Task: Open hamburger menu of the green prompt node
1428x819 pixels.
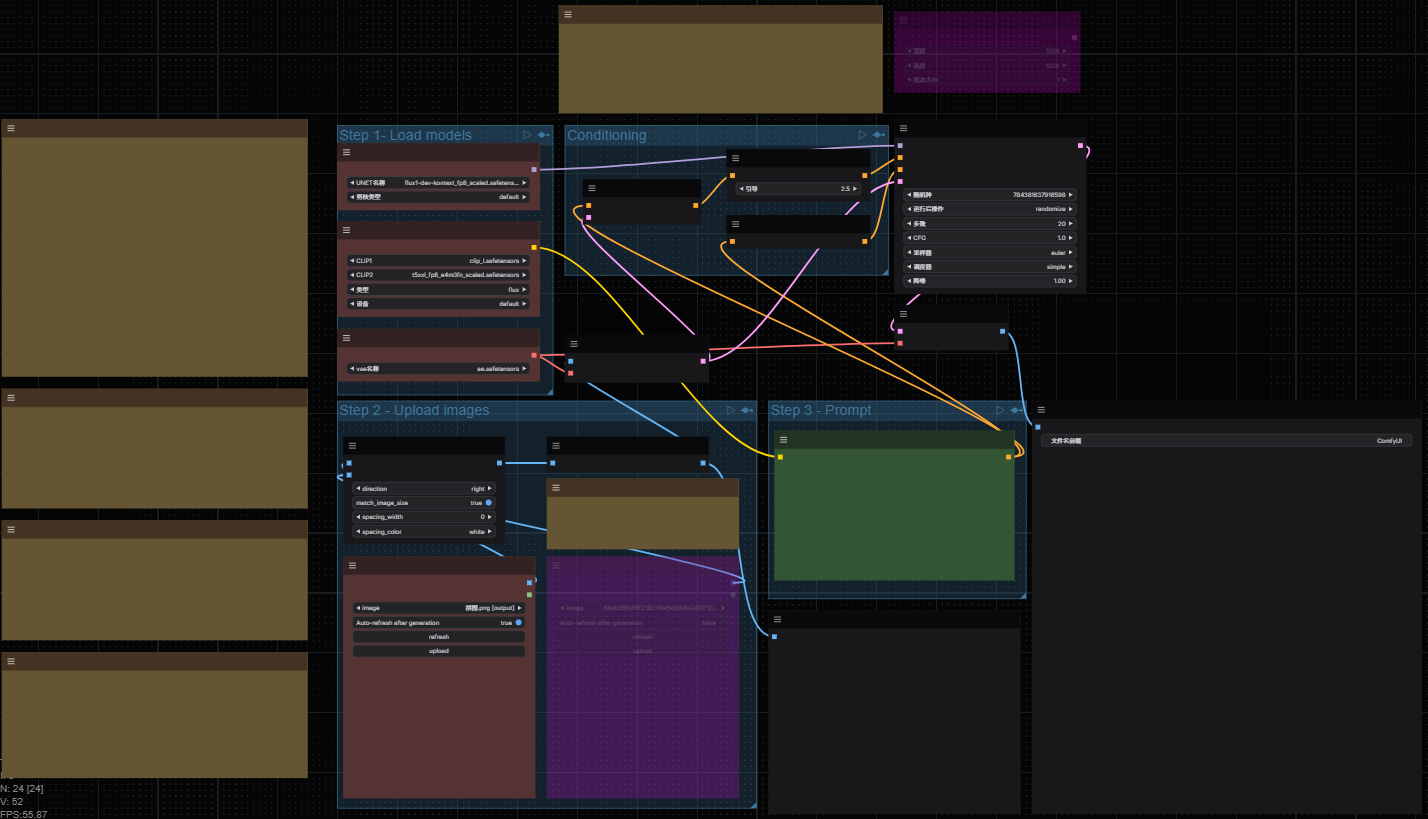Action: point(783,439)
